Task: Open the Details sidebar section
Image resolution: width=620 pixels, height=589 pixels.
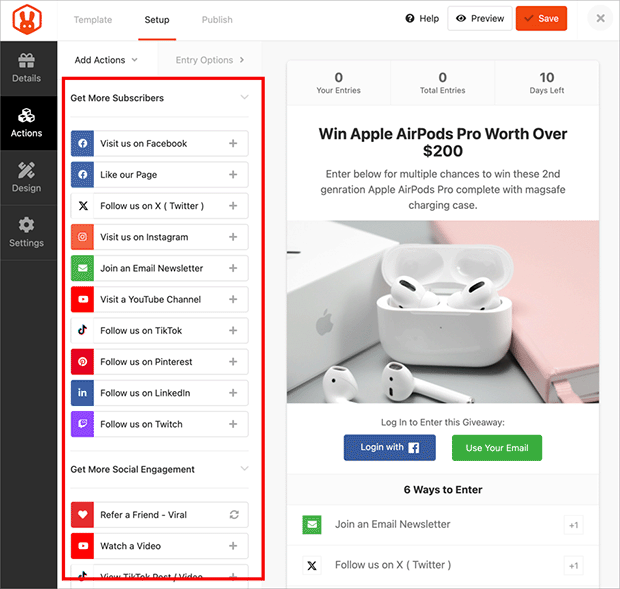Action: tap(26, 68)
